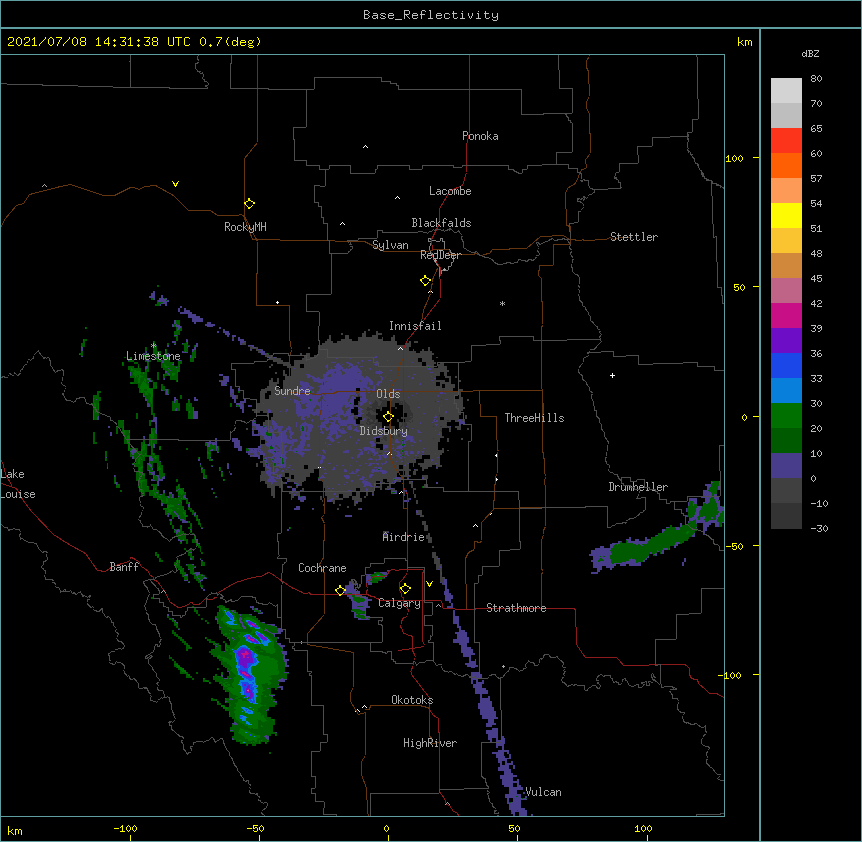Select the Didsbury town label
The image size is (862, 842).
384,431
